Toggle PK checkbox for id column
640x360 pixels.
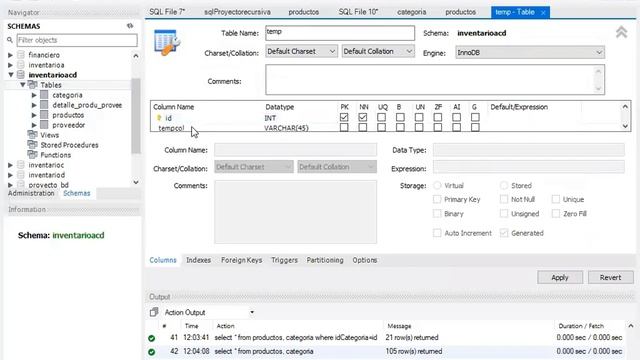(x=344, y=118)
